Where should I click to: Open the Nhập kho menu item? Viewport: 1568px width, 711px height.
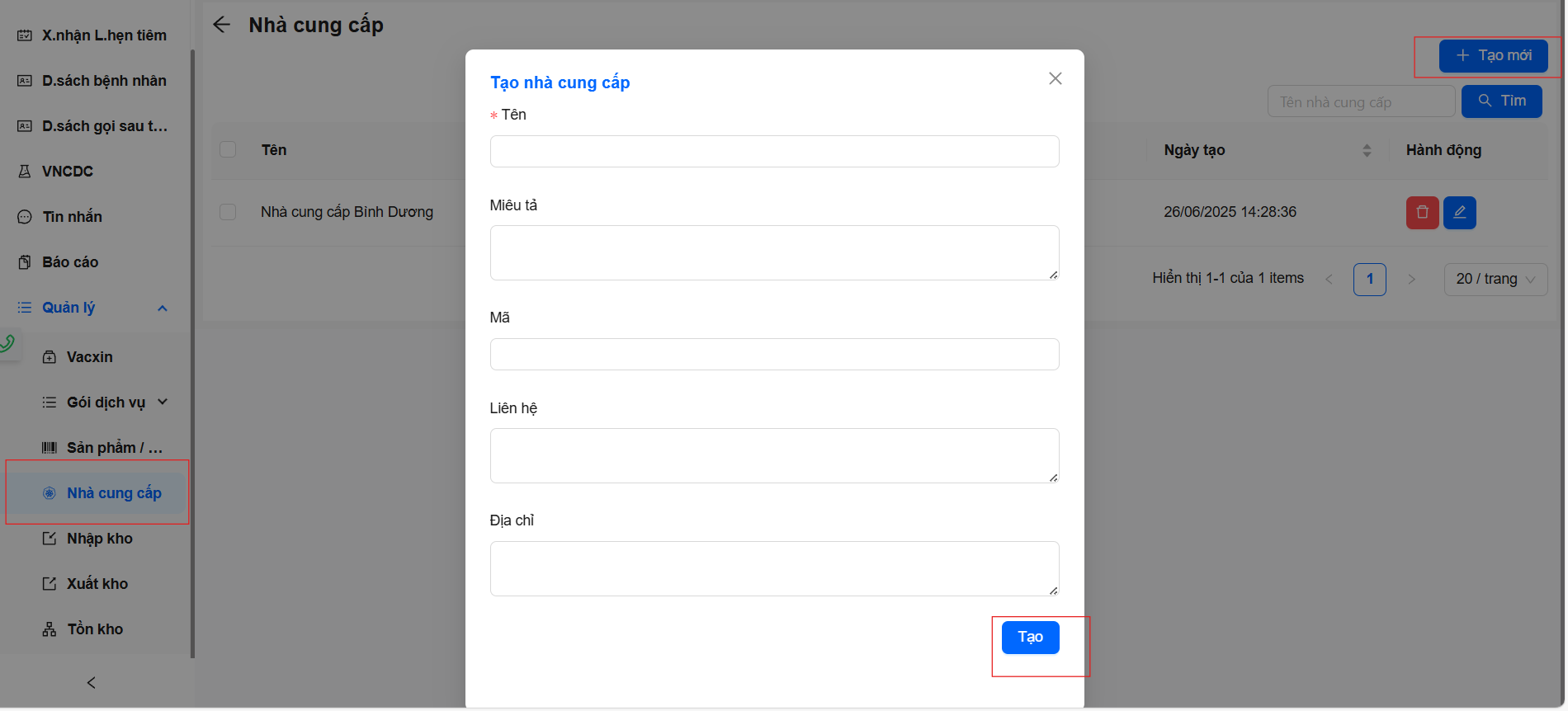tap(99, 539)
